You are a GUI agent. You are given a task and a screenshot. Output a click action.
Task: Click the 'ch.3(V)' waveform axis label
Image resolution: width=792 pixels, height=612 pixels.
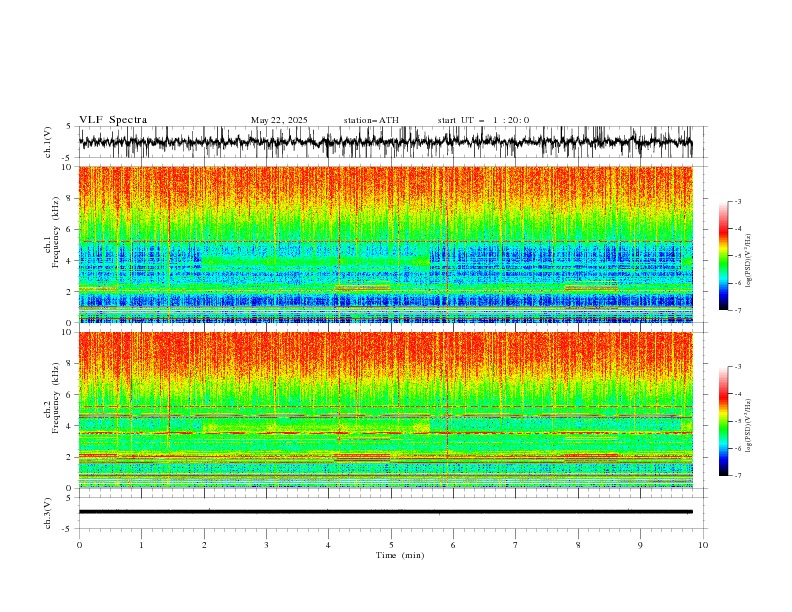pyautogui.click(x=48, y=514)
